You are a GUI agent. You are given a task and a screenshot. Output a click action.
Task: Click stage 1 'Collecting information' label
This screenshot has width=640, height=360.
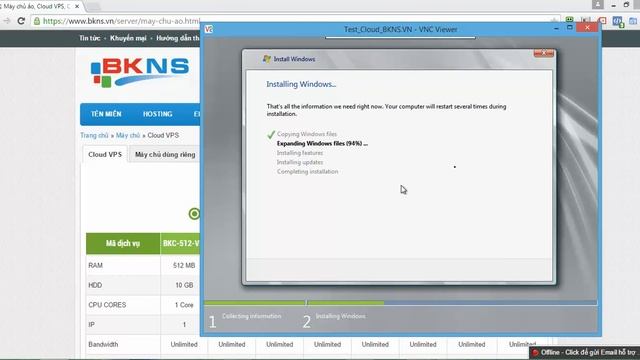pyautogui.click(x=251, y=316)
